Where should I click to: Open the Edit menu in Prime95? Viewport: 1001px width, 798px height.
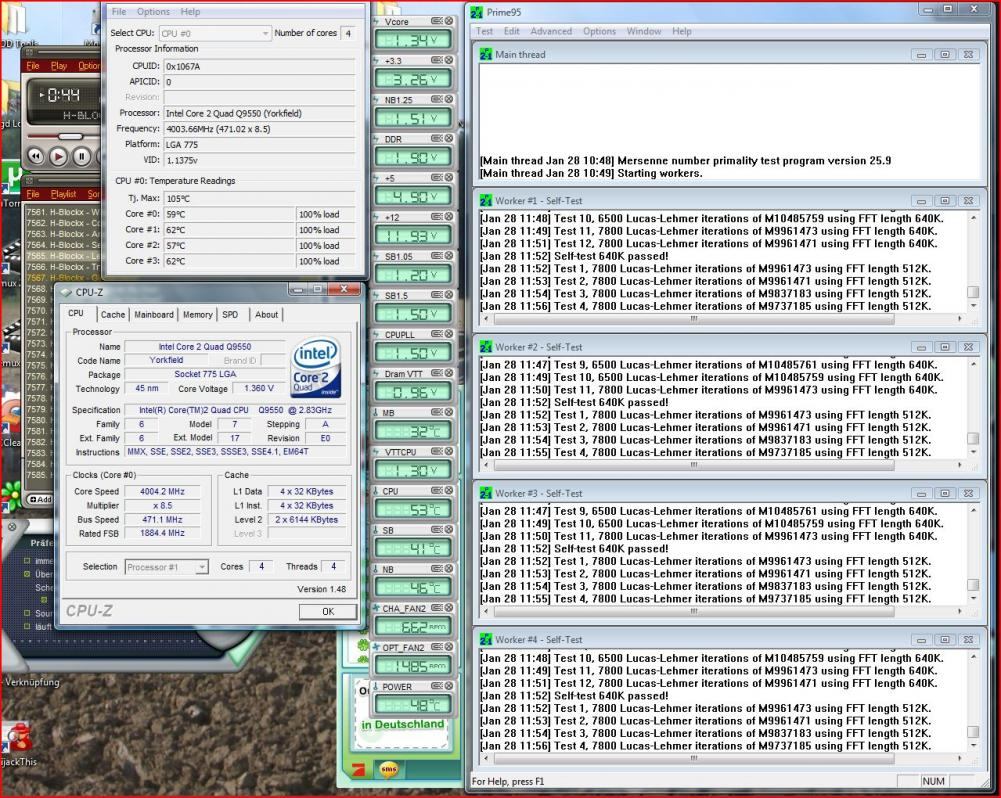click(x=511, y=31)
